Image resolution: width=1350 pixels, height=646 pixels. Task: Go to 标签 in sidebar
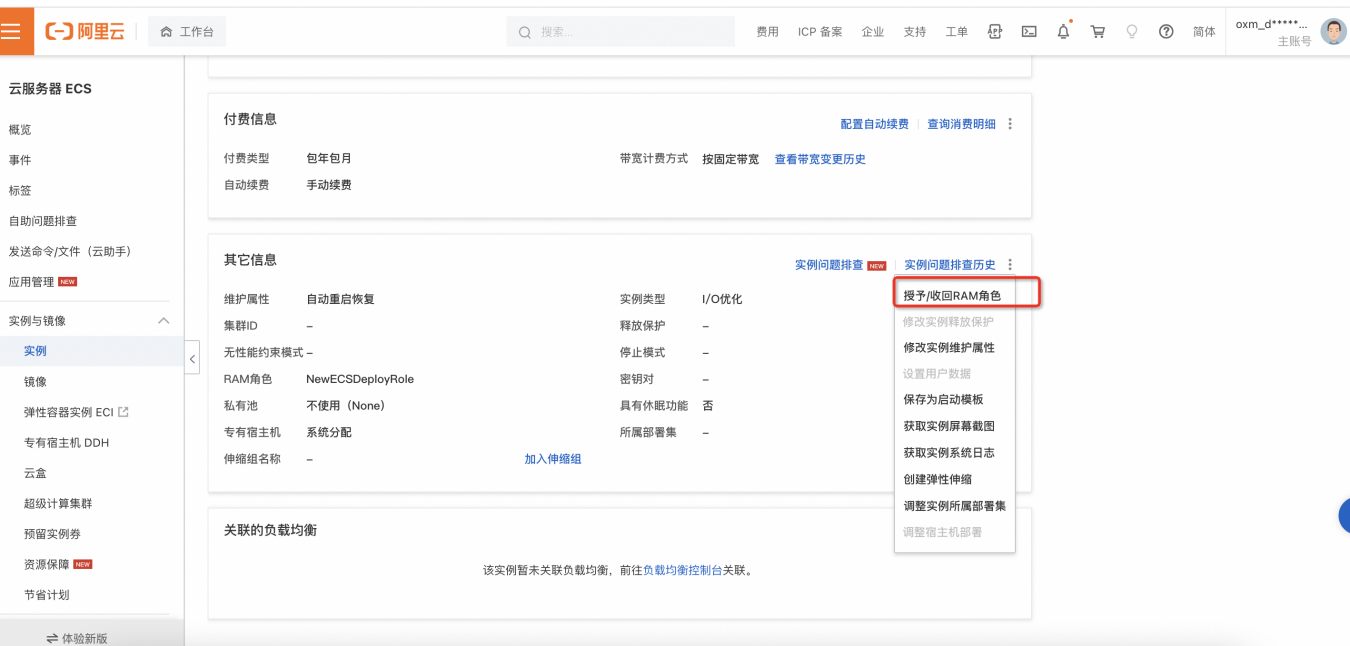20,191
